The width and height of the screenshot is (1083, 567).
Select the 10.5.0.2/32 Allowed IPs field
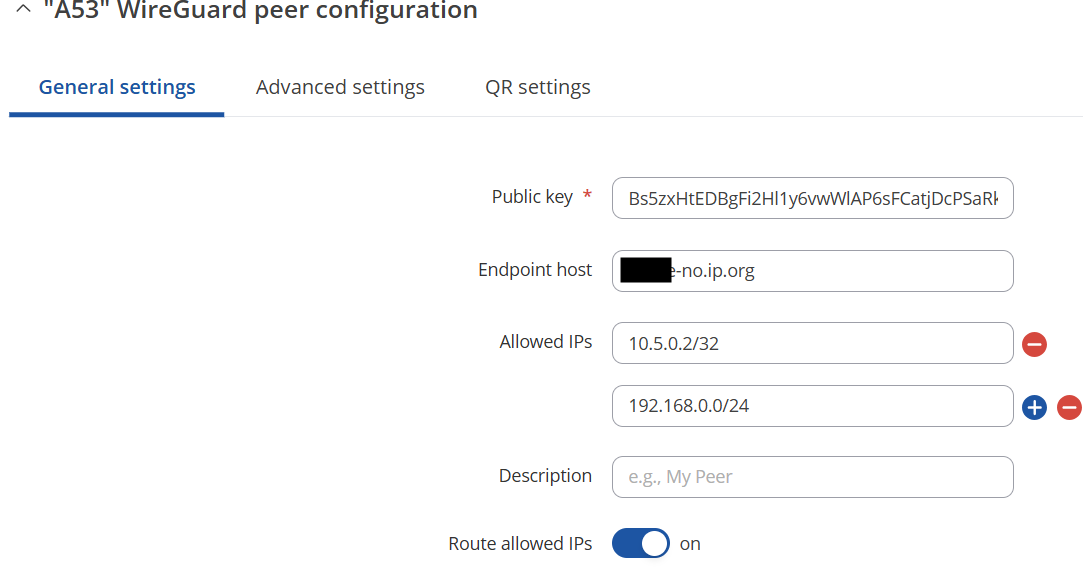(x=812, y=343)
